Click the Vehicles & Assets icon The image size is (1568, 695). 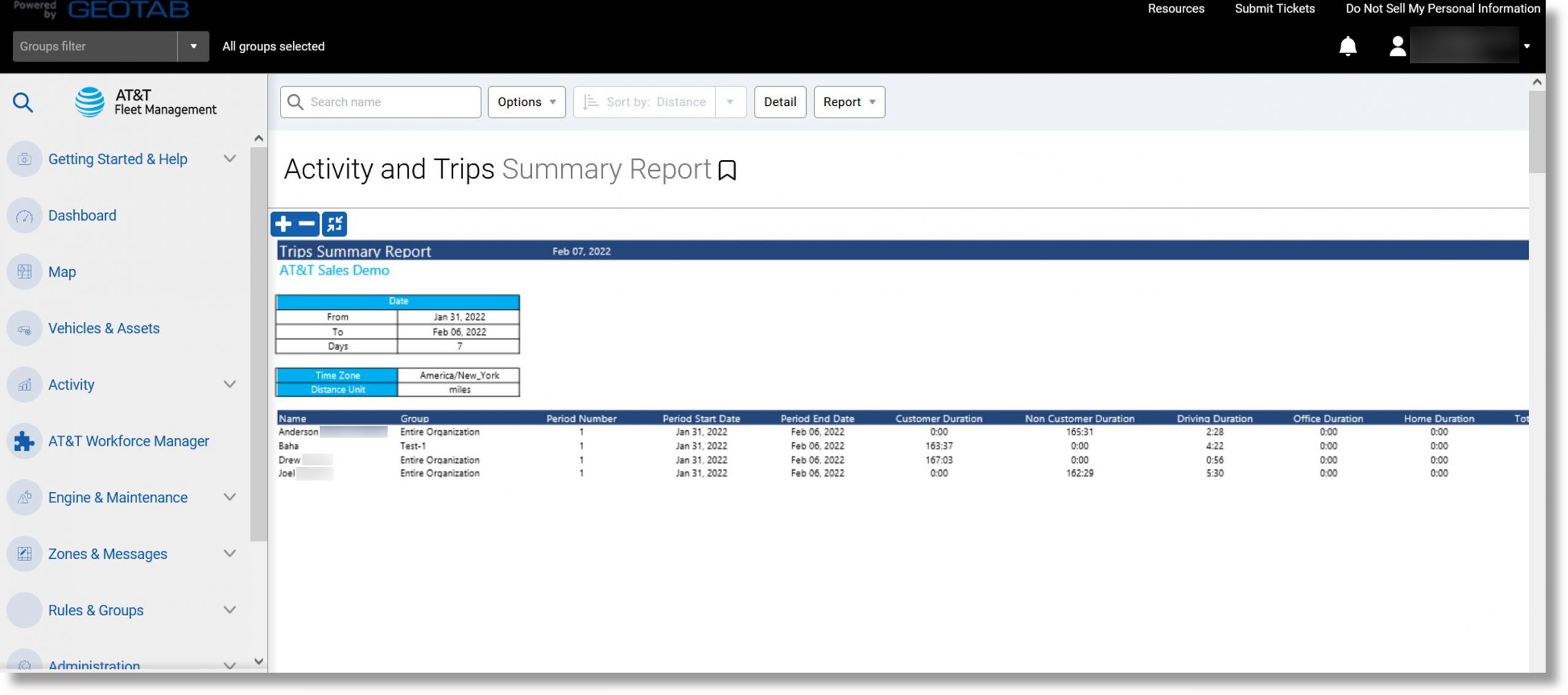(24, 329)
